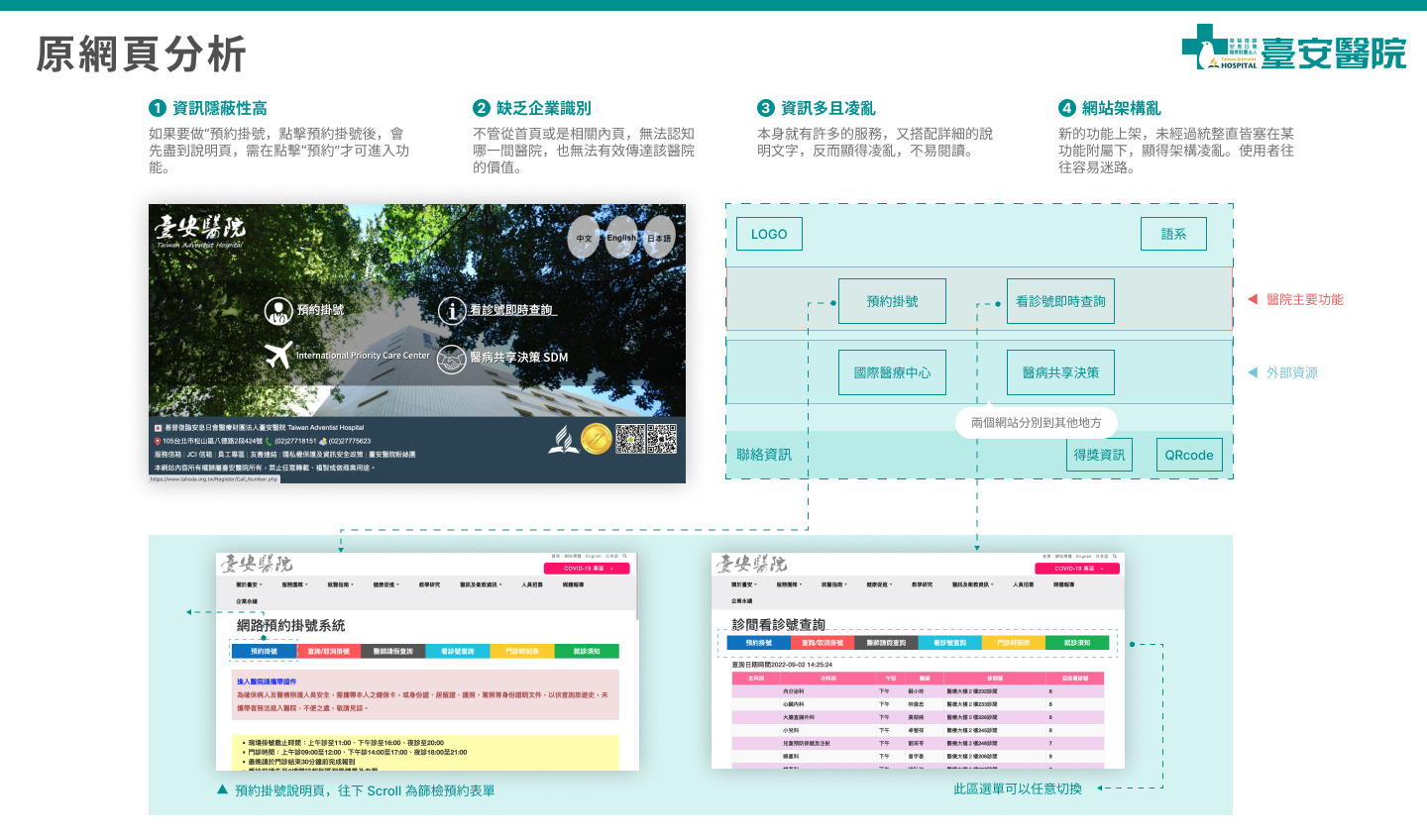Click the 大腸直腸外科 row in the queue table
Screen dimensions: 1427x840
(x=918, y=717)
